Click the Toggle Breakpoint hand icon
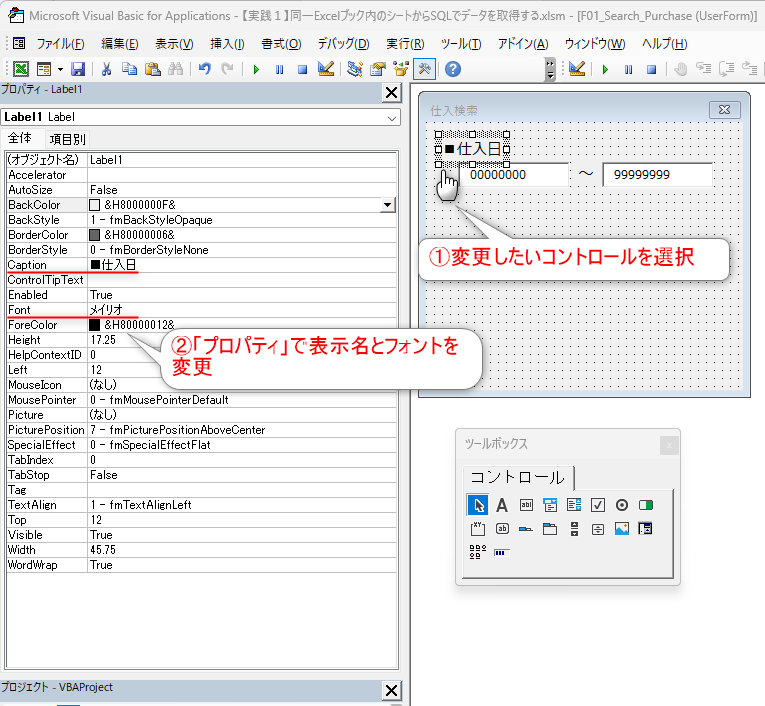 (x=681, y=69)
